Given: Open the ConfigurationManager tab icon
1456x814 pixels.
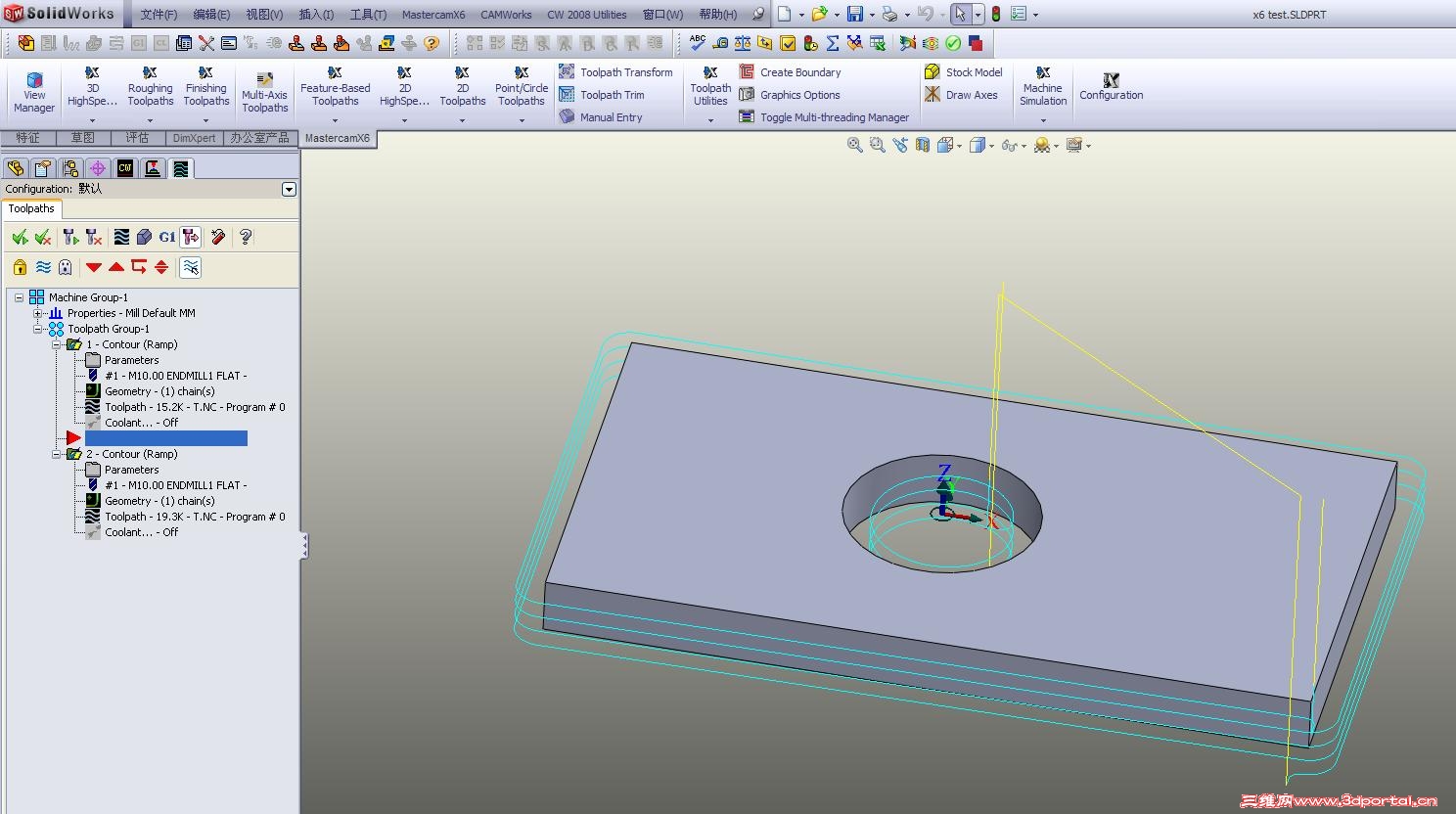Looking at the screenshot, I should 70,168.
